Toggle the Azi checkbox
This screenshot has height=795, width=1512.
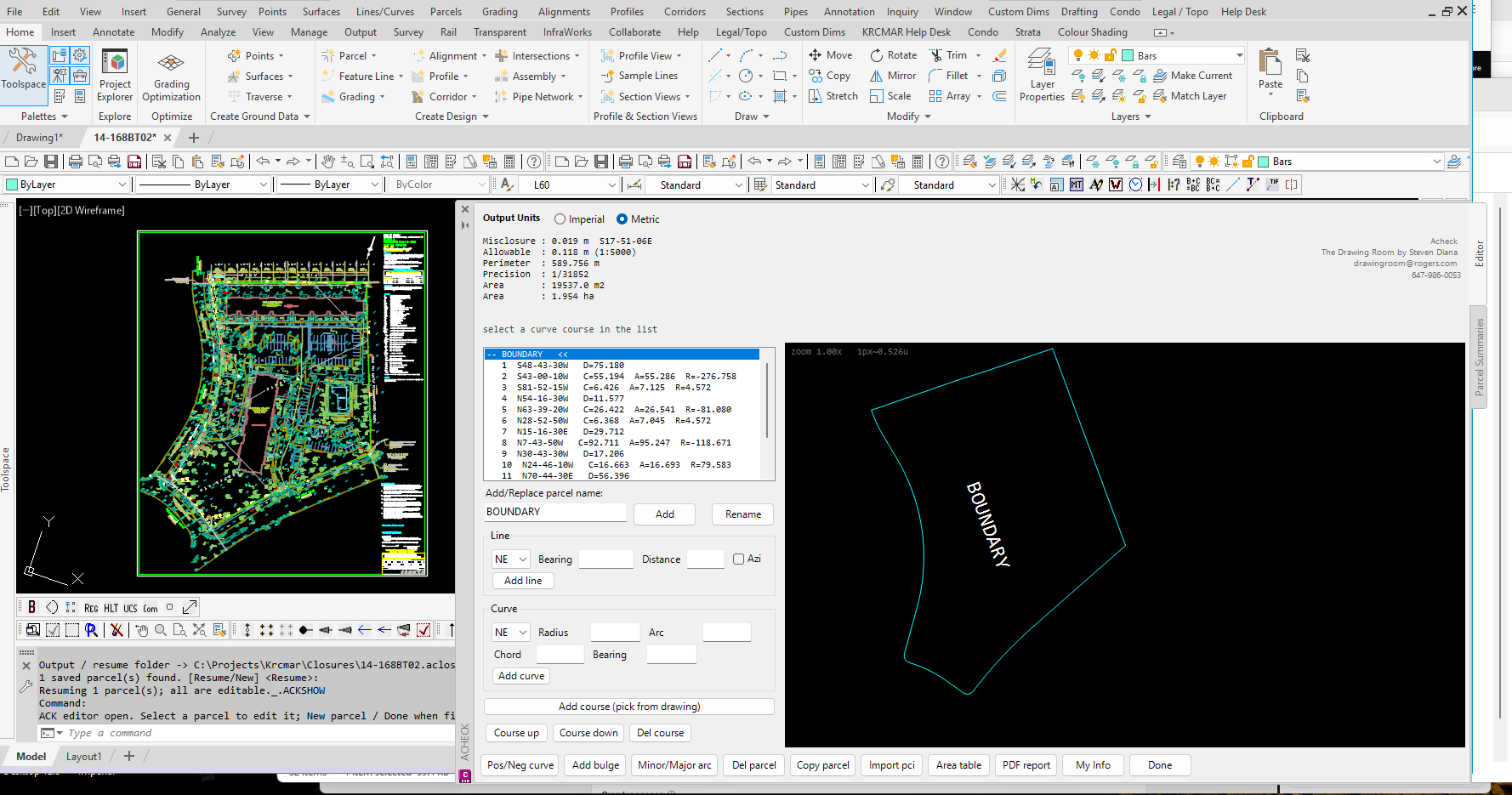point(738,559)
